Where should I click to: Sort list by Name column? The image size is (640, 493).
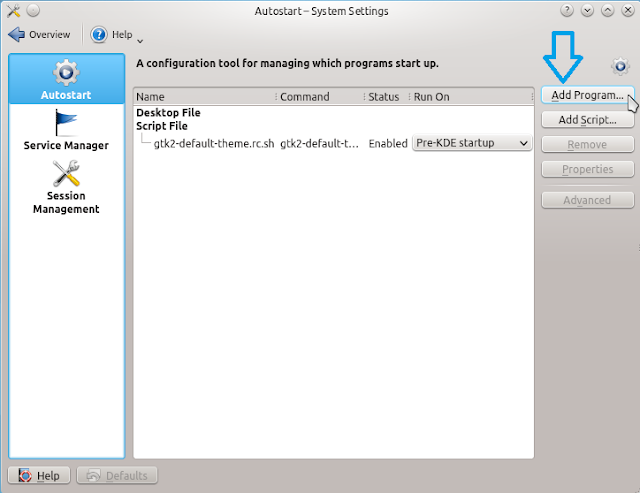[x=205, y=97]
